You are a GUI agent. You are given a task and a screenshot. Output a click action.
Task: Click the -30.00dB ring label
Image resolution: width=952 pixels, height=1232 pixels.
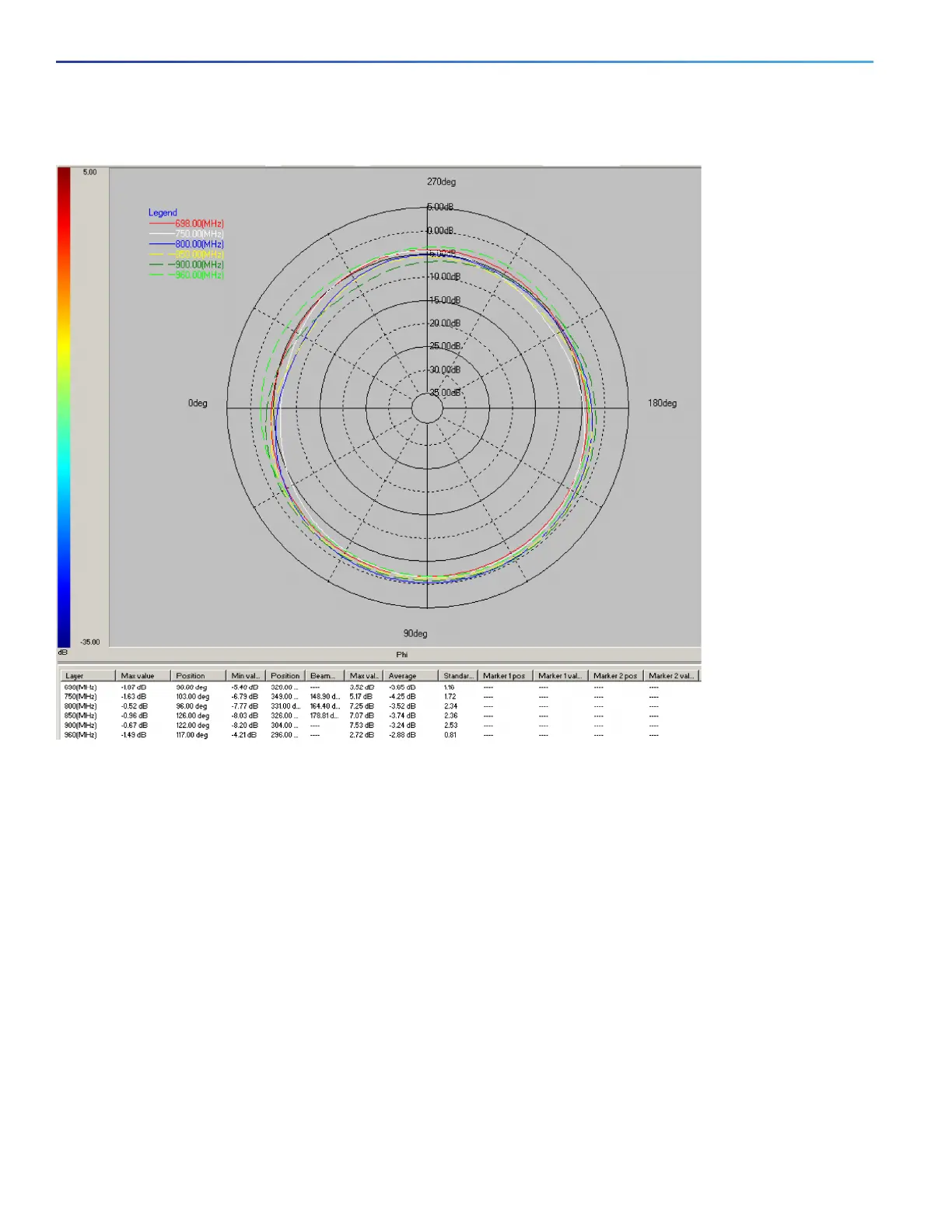(x=445, y=369)
